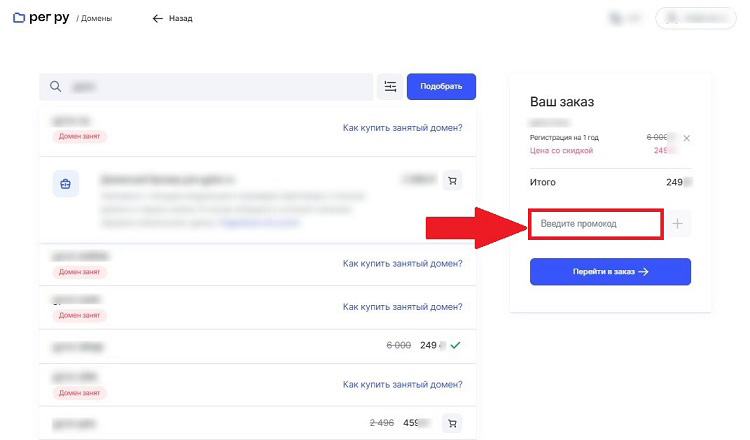
Task: Proceed via Перейти в заказ button
Action: (610, 271)
